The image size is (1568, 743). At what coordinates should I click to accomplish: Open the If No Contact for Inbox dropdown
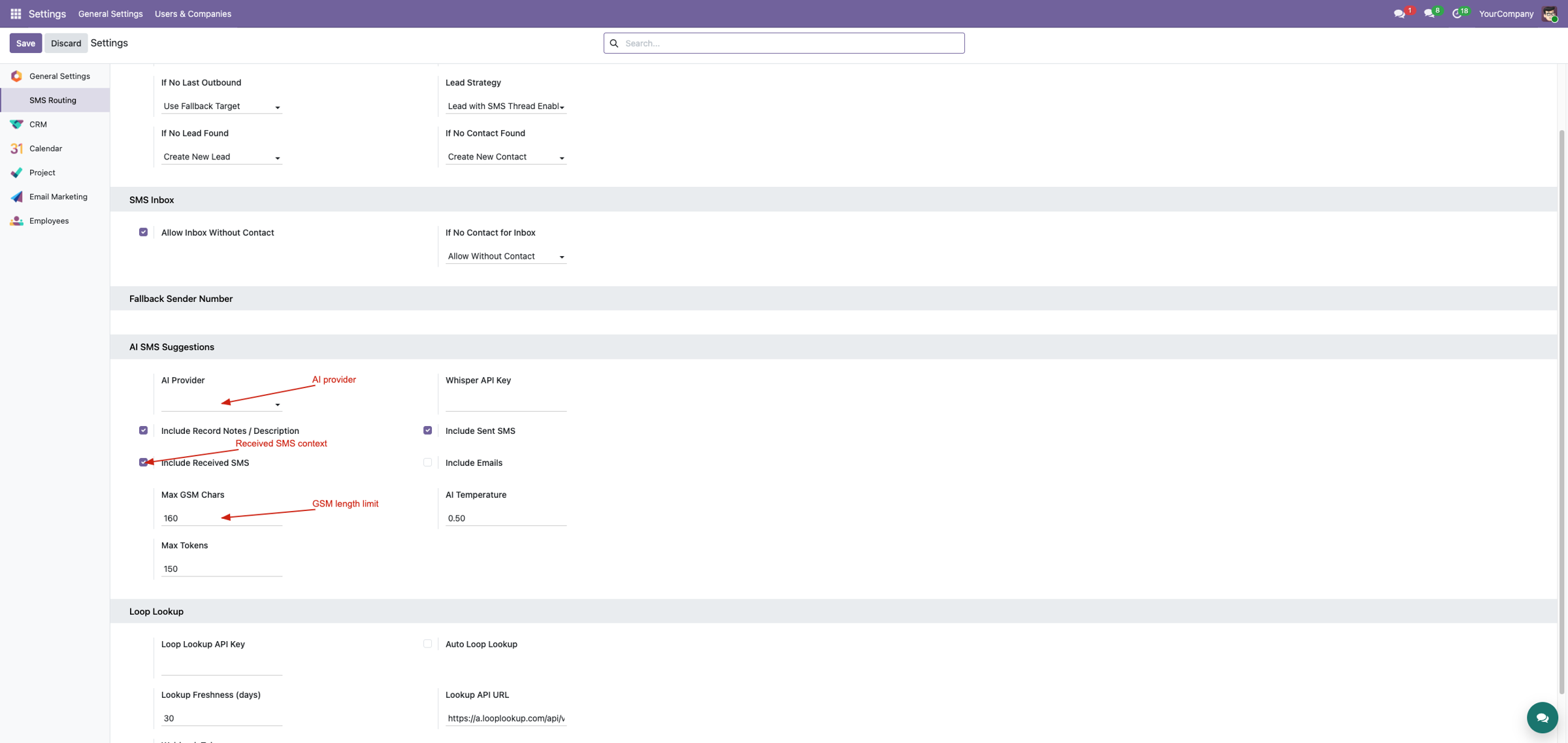pyautogui.click(x=506, y=256)
